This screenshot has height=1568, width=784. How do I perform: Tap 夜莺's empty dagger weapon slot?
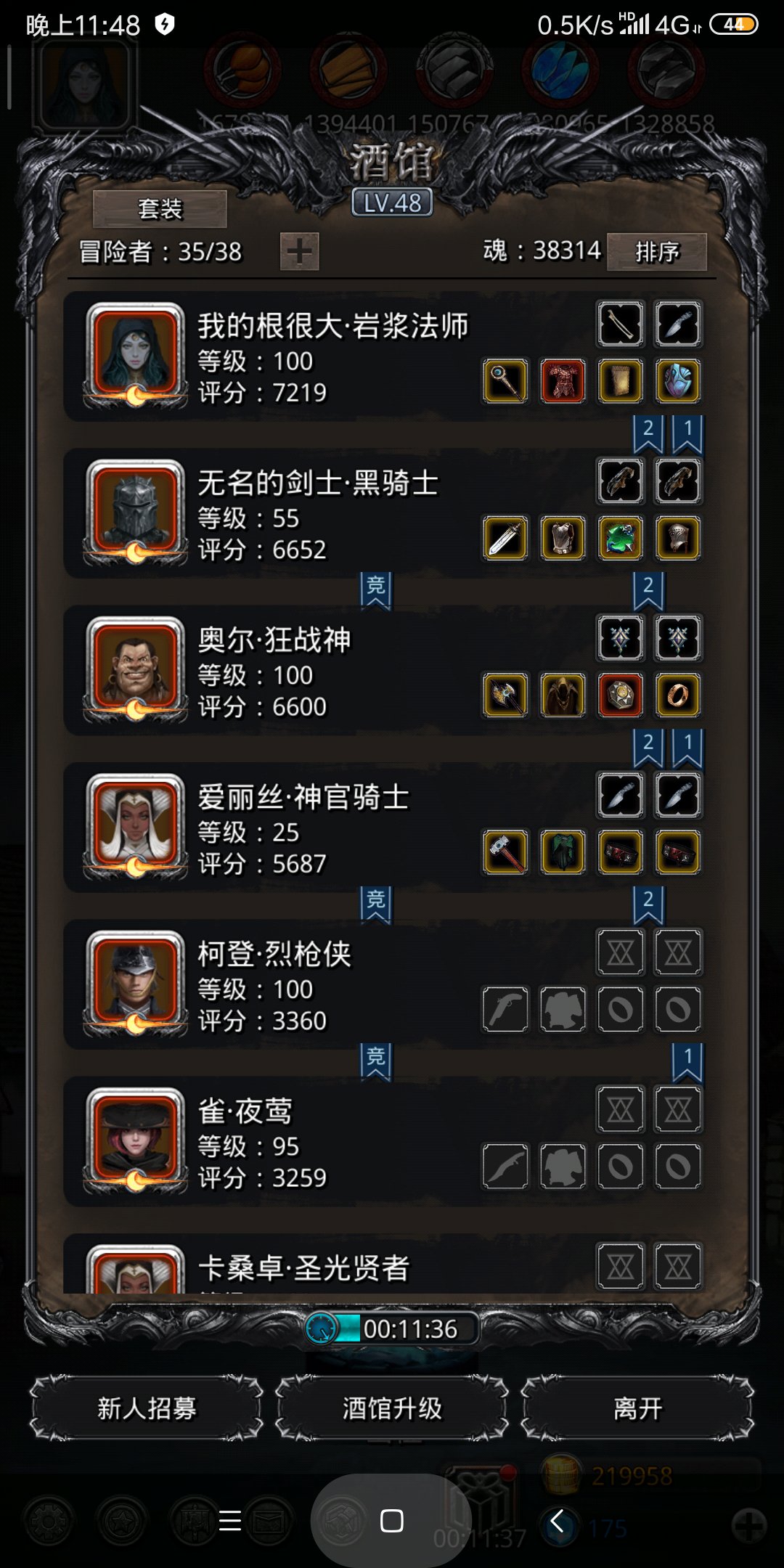[x=505, y=1166]
